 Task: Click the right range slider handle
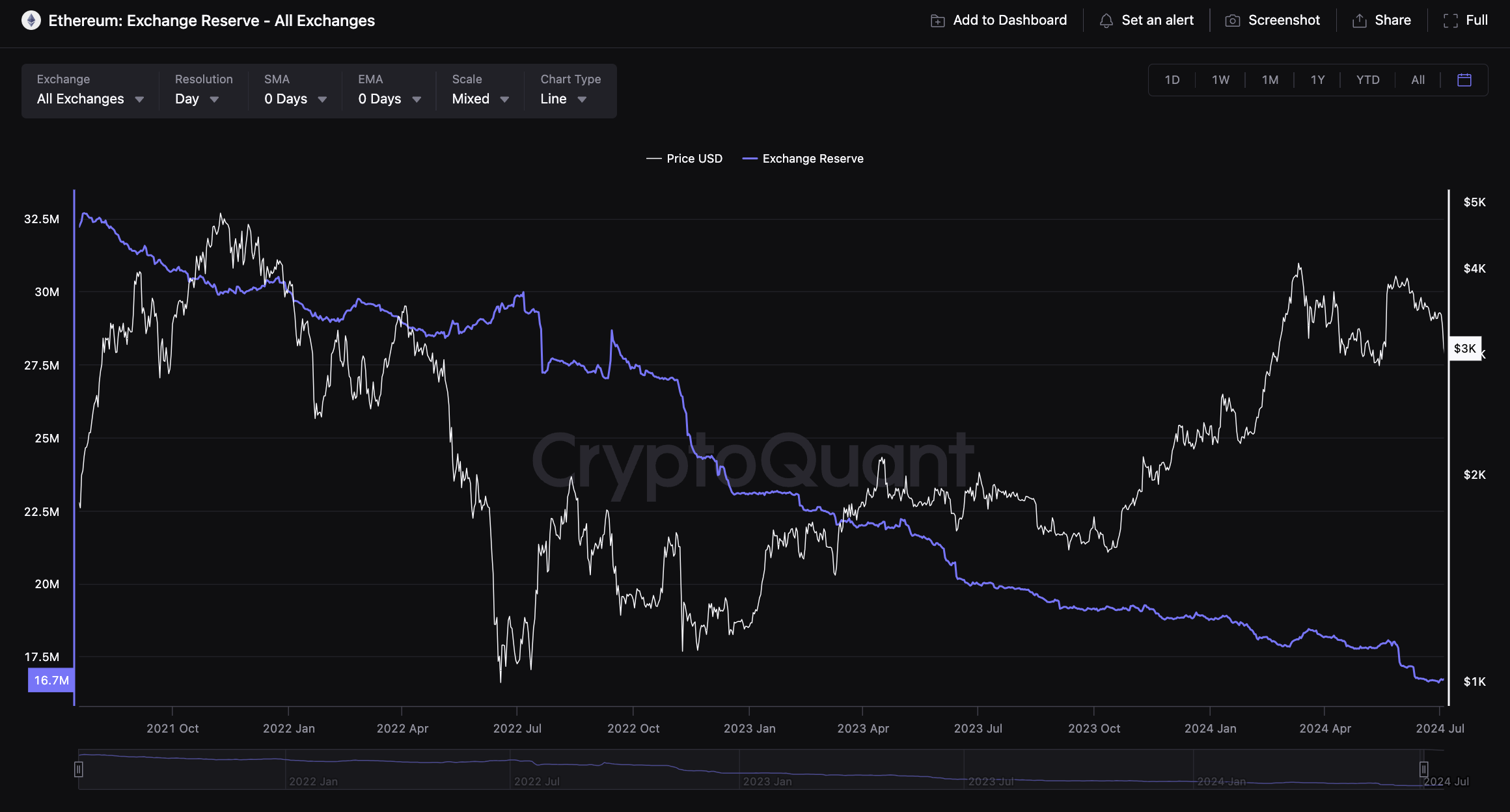pos(1424,770)
